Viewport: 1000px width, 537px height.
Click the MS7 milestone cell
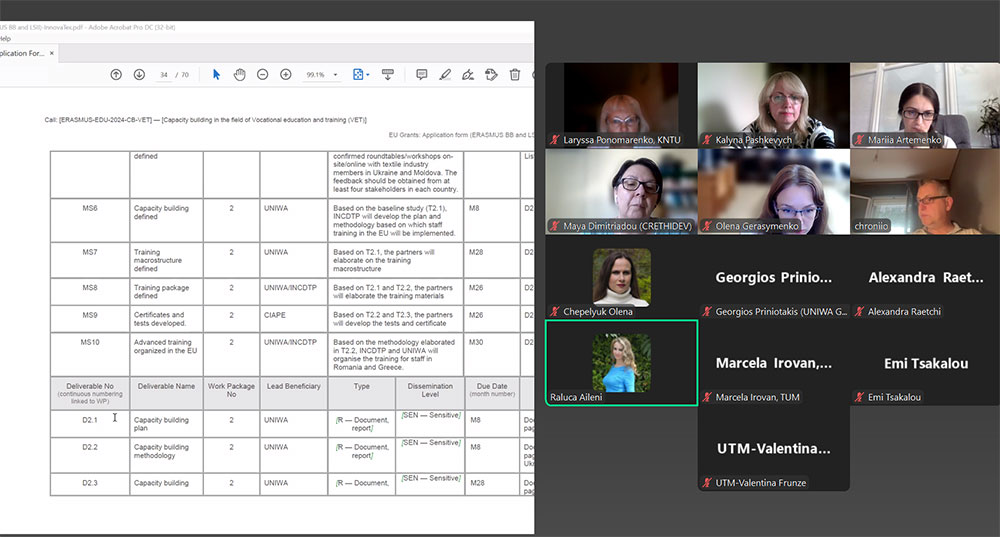90,260
